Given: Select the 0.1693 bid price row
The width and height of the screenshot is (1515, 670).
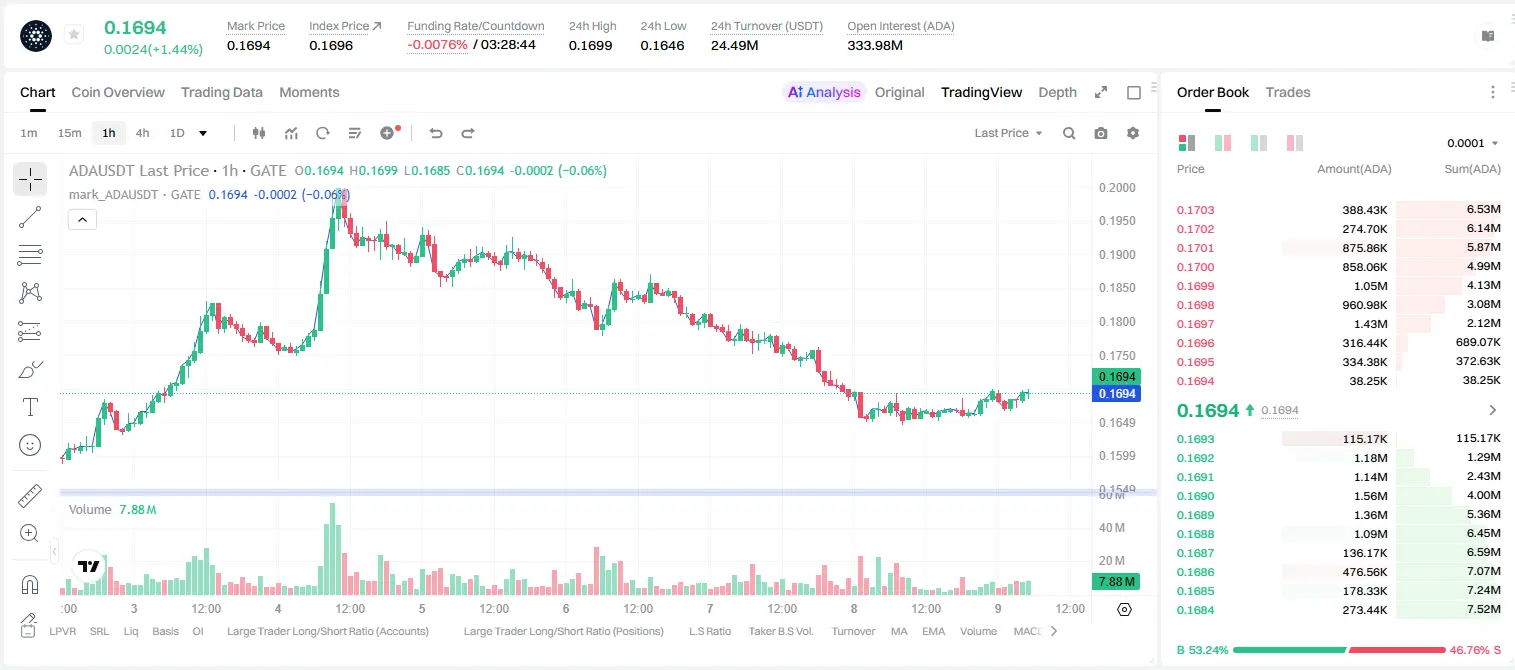Looking at the screenshot, I should coord(1339,439).
